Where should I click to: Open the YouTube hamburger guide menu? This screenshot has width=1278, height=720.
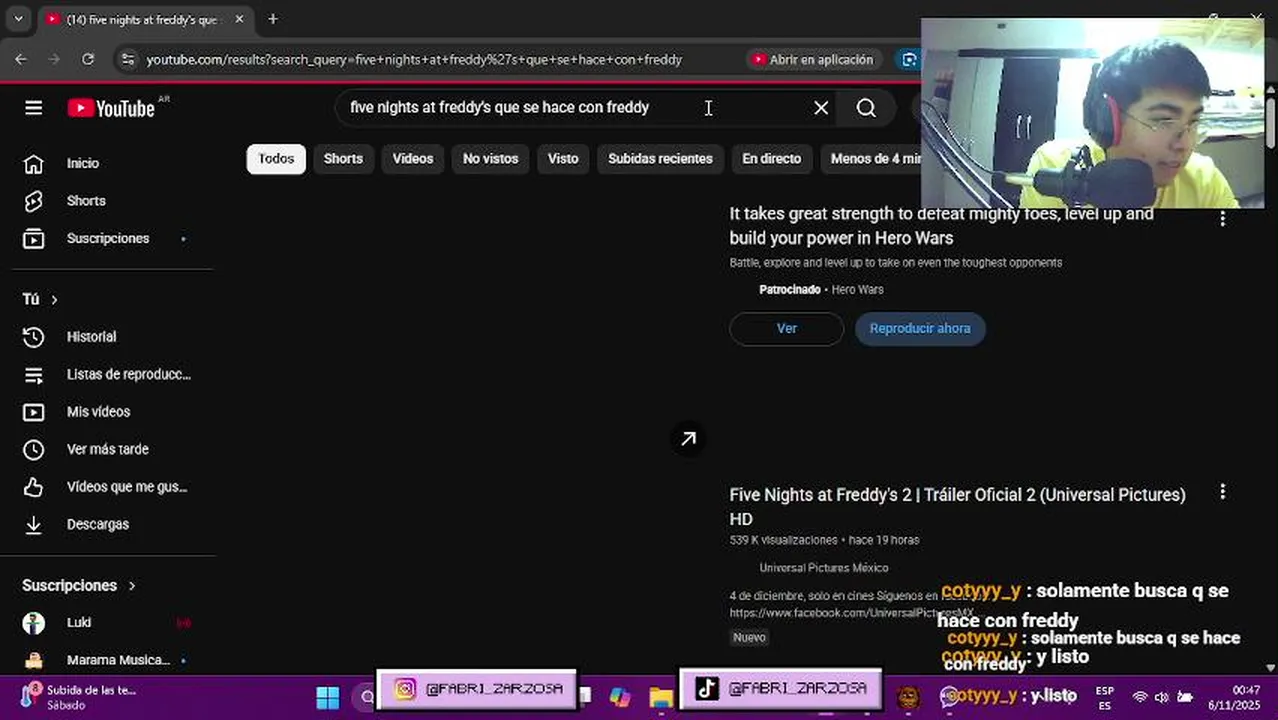point(33,108)
